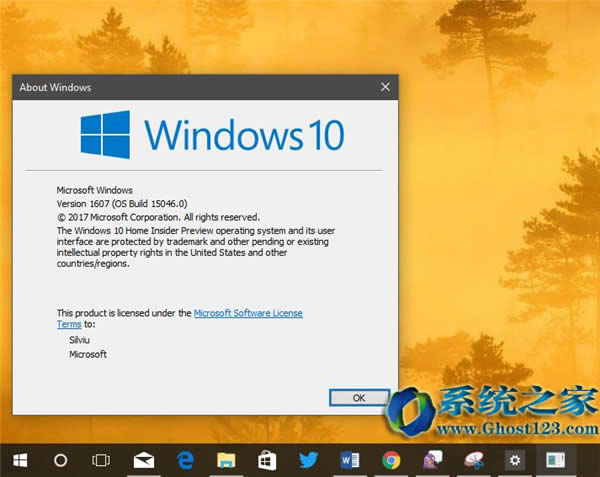Click the Cortana circle icon
The width and height of the screenshot is (600, 477).
[x=60, y=460]
